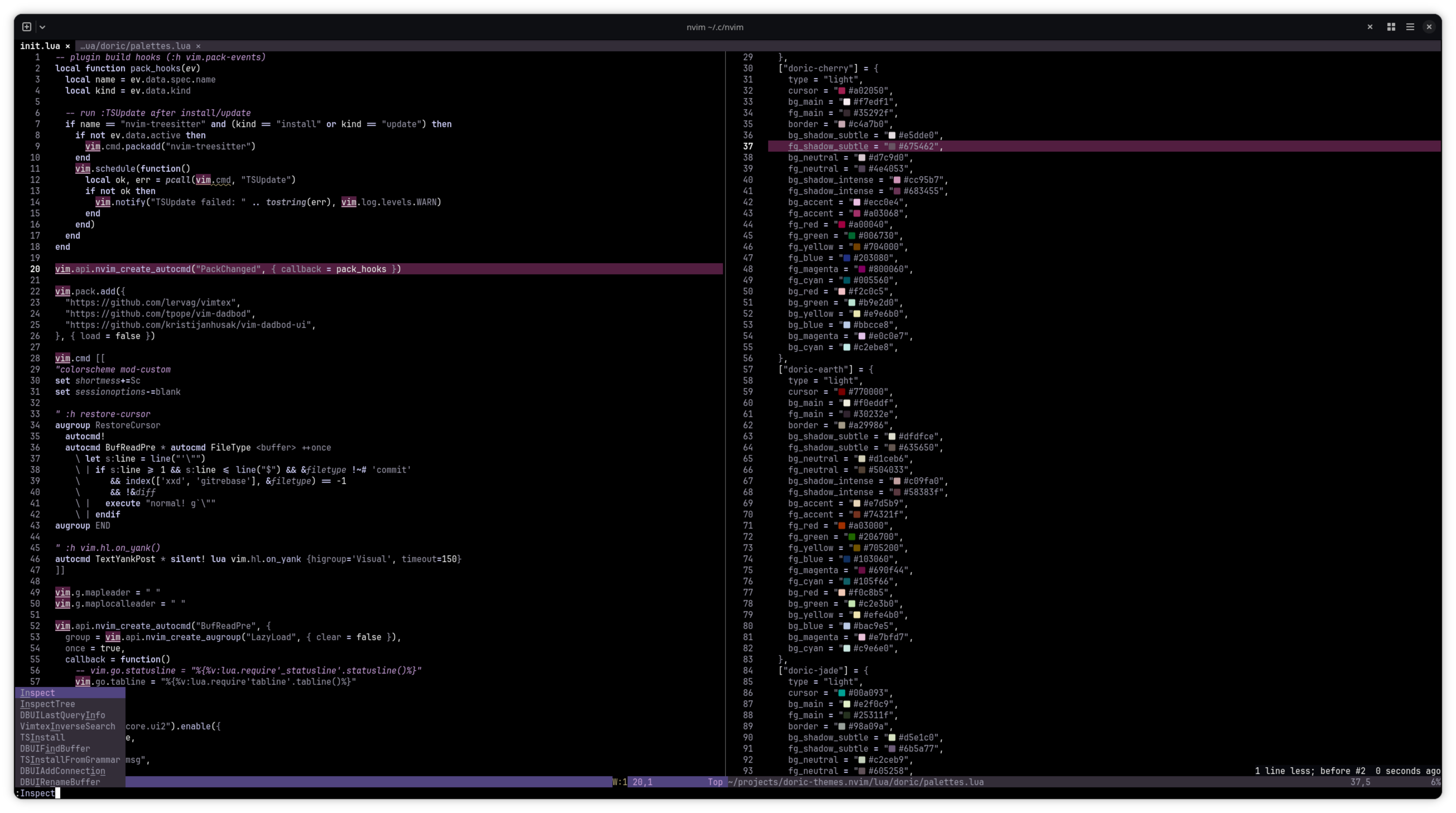
Task: Click the "1 line less; before #2" message
Action: tap(1310, 771)
